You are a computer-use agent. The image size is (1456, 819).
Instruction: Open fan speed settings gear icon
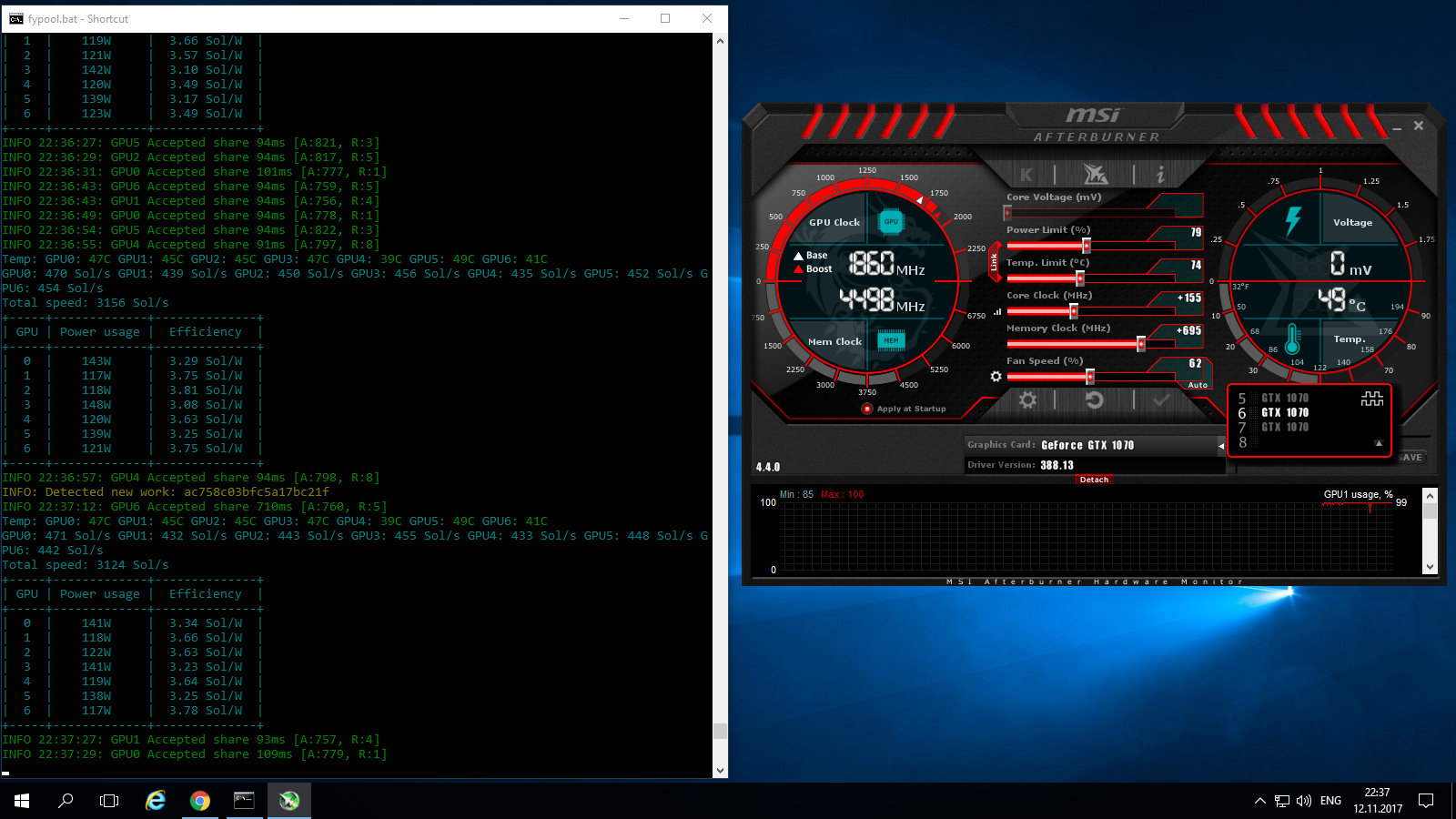pyautogui.click(x=996, y=377)
